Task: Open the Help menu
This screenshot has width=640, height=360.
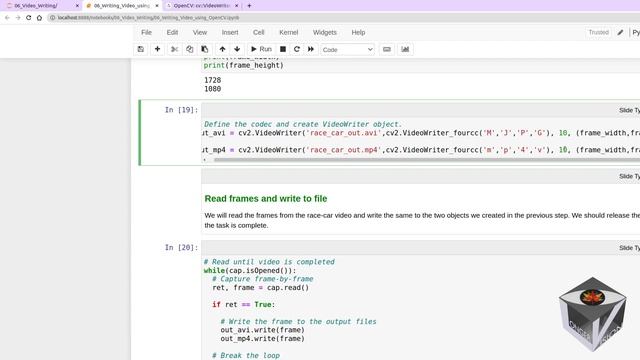Action: pyautogui.click(x=358, y=32)
